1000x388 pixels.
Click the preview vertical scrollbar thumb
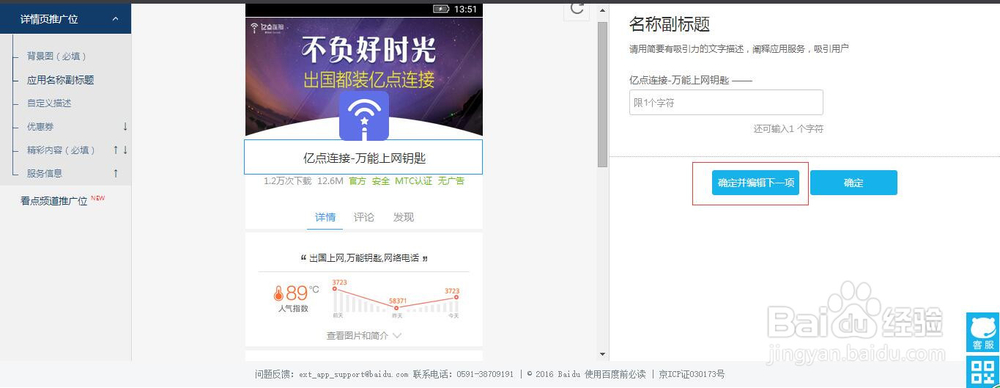pyautogui.click(x=602, y=94)
